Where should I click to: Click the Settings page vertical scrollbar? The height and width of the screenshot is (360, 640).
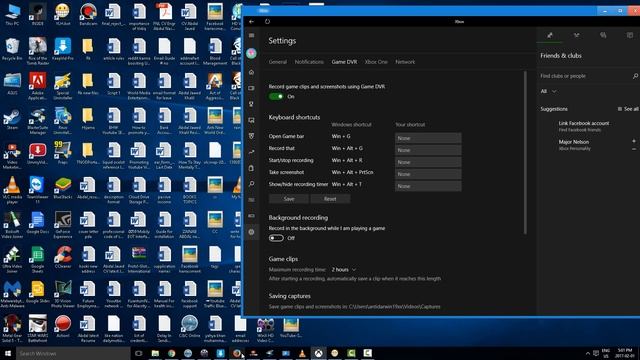[x=525, y=153]
